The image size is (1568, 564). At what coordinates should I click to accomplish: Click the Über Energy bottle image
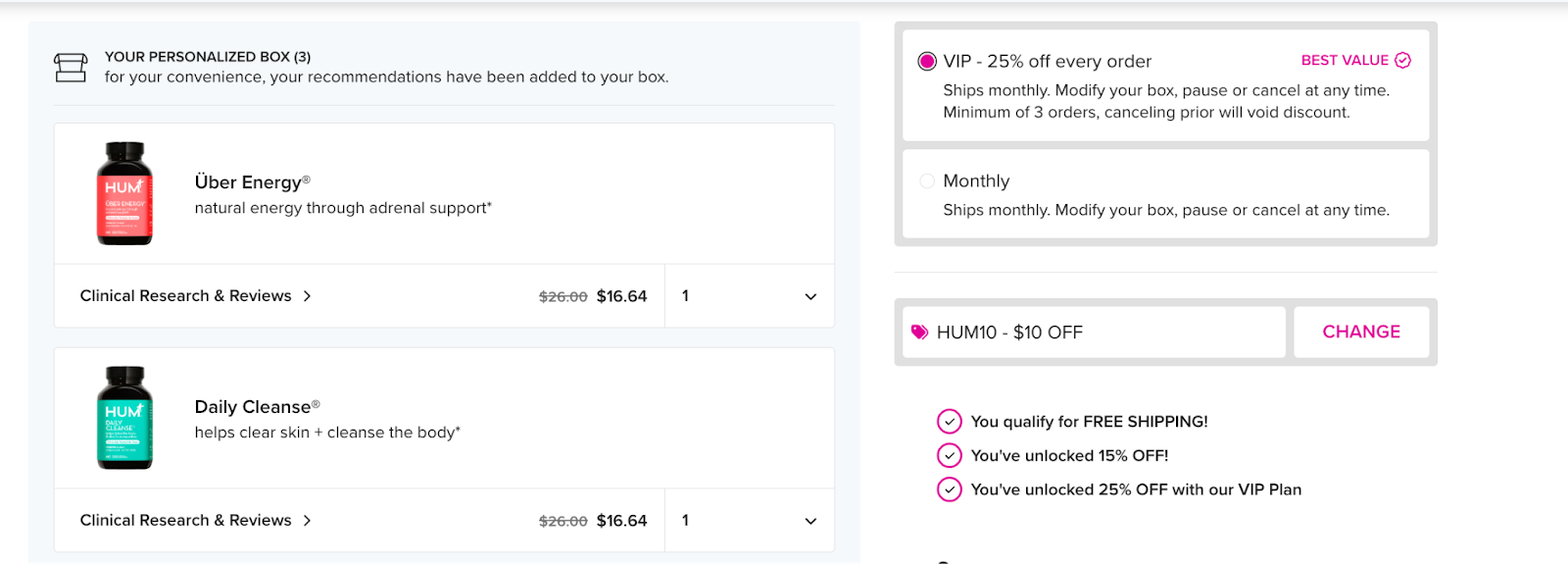[124, 193]
